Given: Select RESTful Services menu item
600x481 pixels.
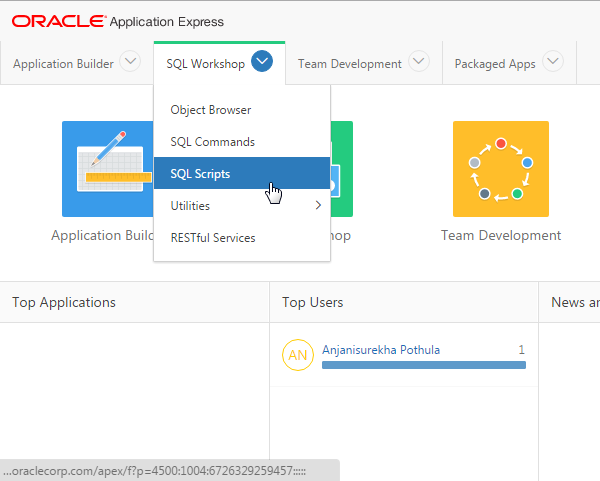Looking at the screenshot, I should 213,238.
